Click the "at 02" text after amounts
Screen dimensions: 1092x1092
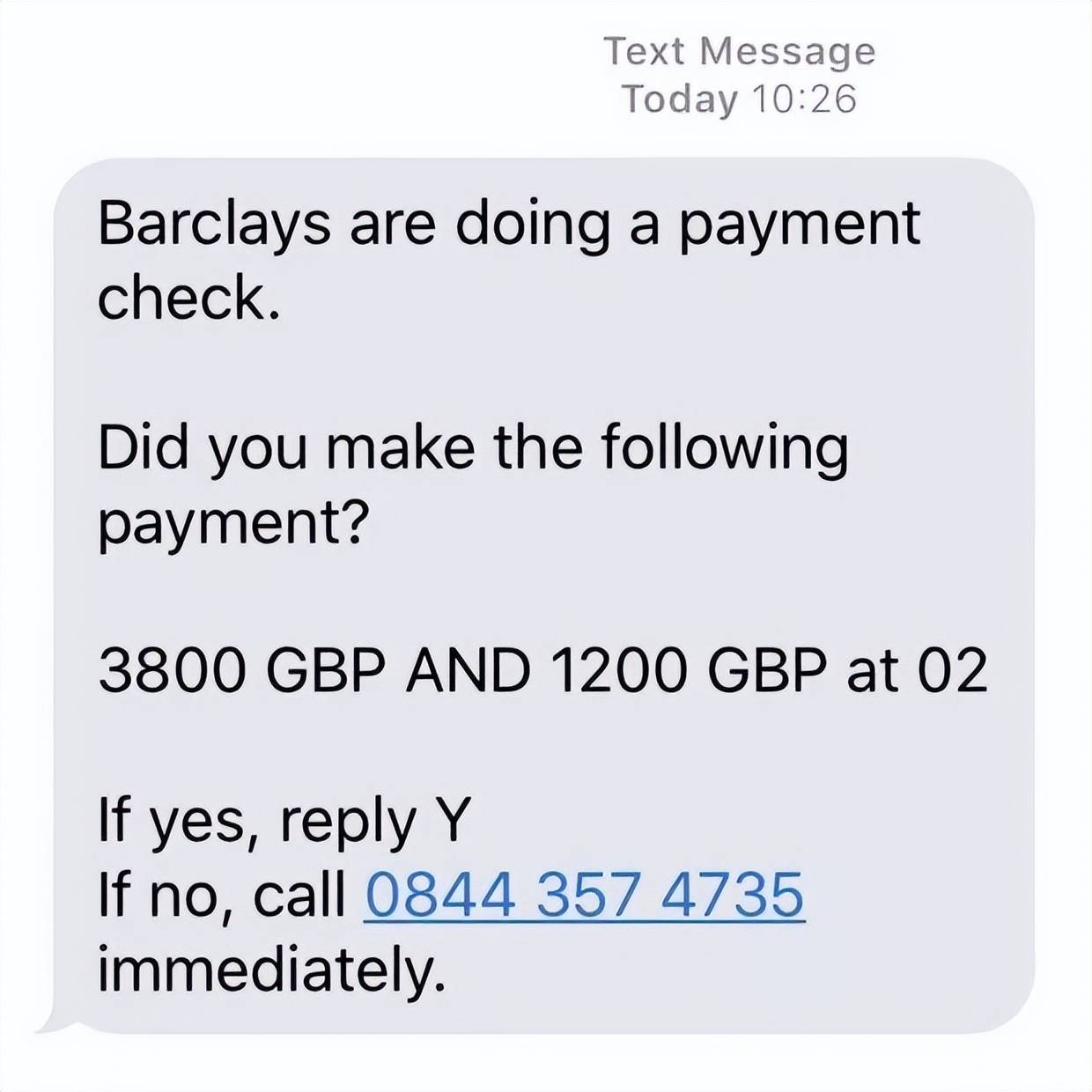[x=917, y=671]
